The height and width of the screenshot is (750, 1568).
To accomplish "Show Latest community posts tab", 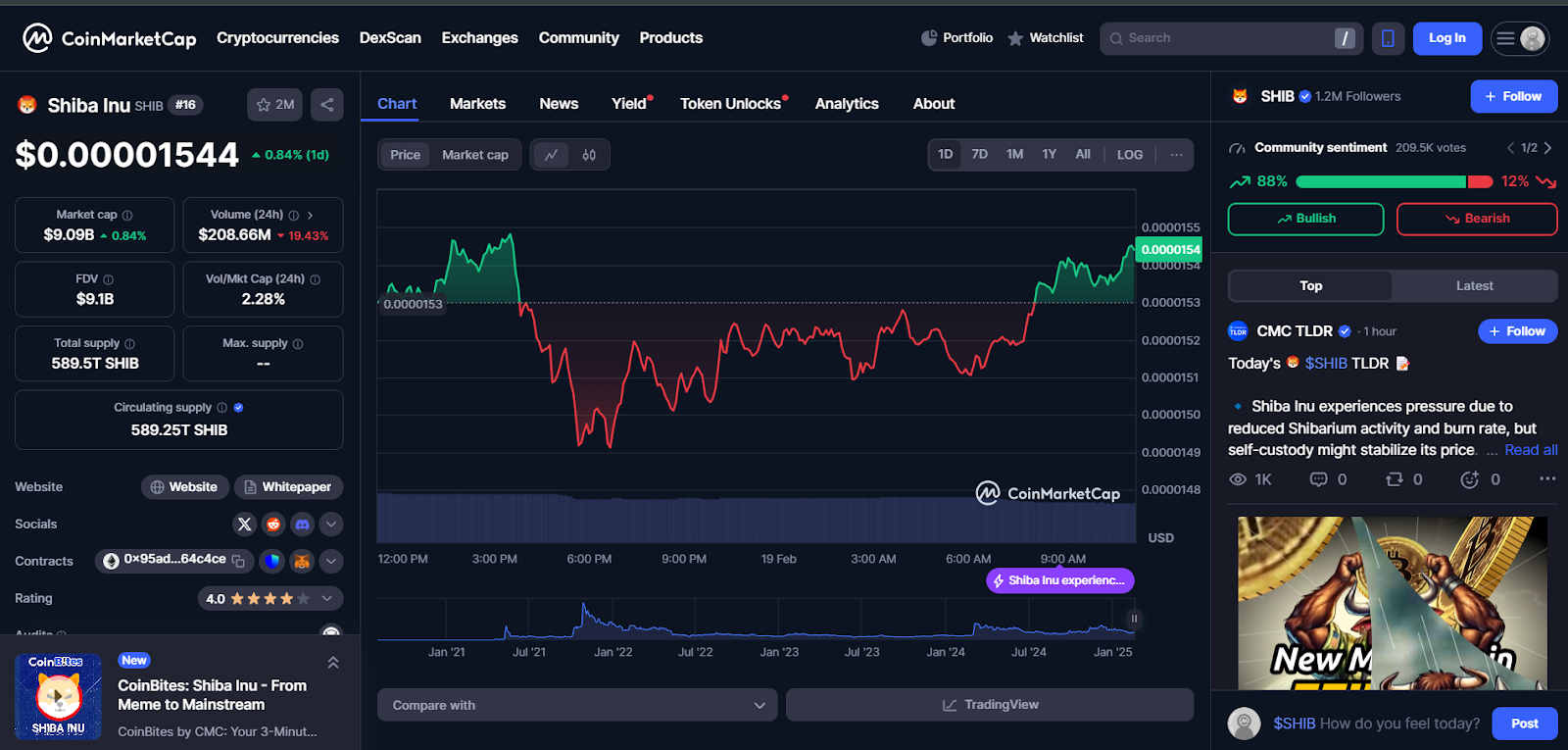I will tap(1474, 286).
